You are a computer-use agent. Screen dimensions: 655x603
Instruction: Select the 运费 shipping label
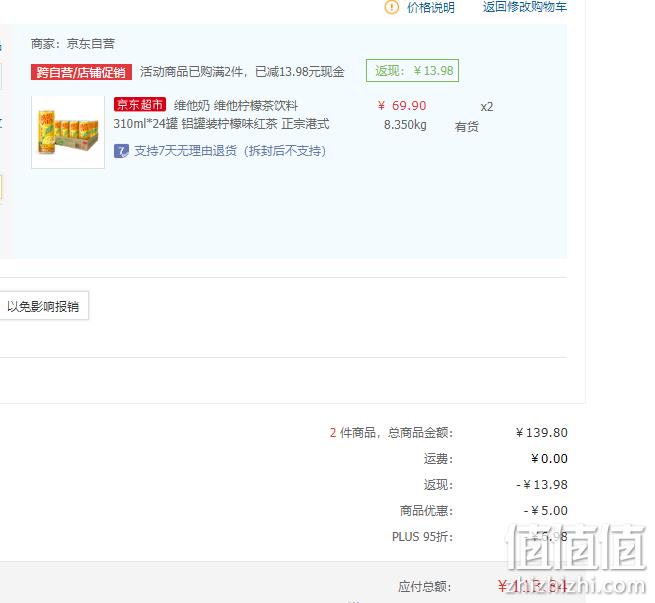click(x=438, y=459)
